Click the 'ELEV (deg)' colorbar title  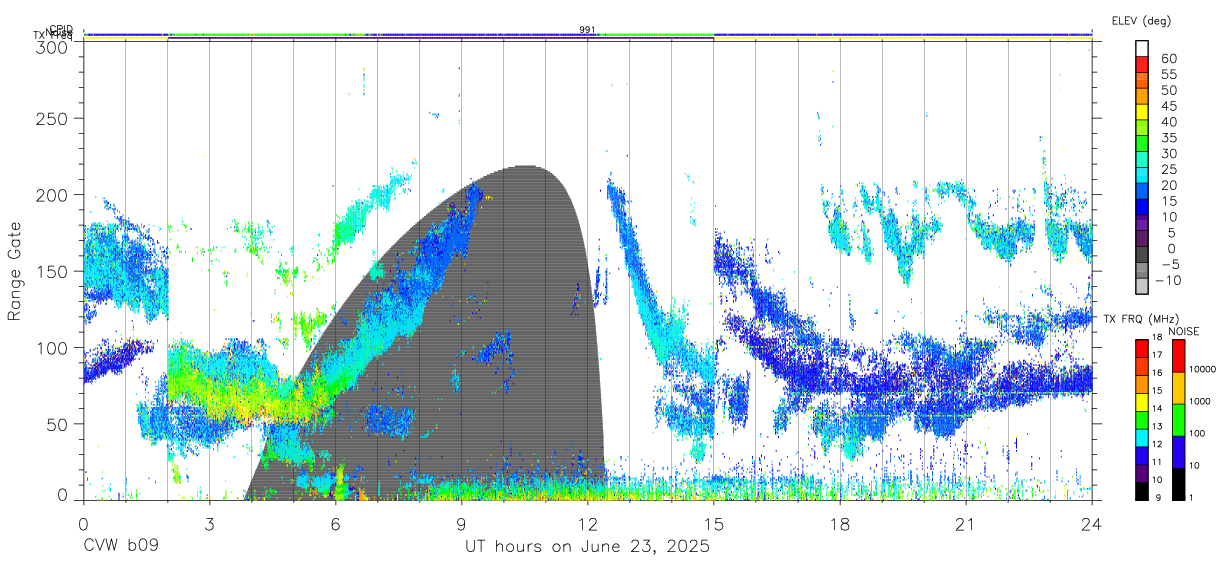(1141, 19)
